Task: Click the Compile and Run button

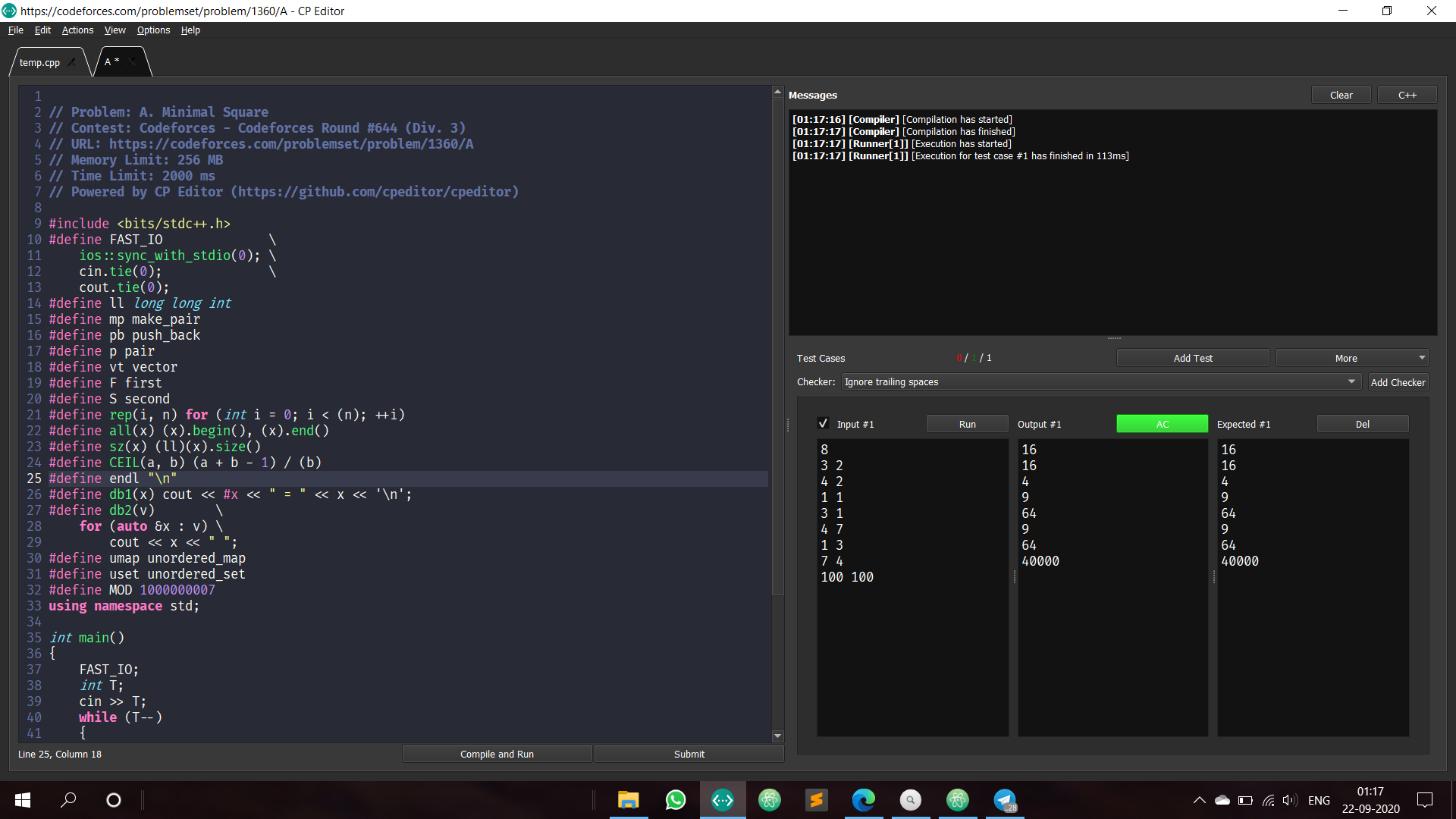Action: tap(497, 754)
